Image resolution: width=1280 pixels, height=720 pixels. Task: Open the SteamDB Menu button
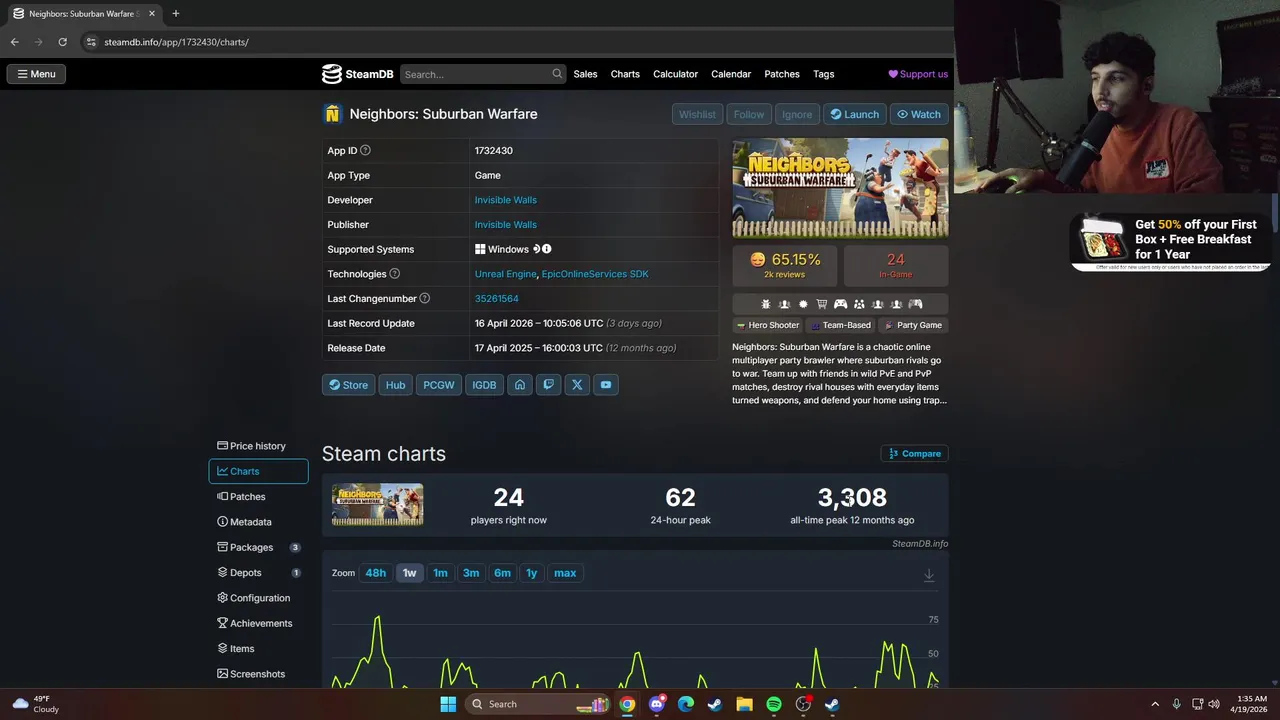[36, 74]
